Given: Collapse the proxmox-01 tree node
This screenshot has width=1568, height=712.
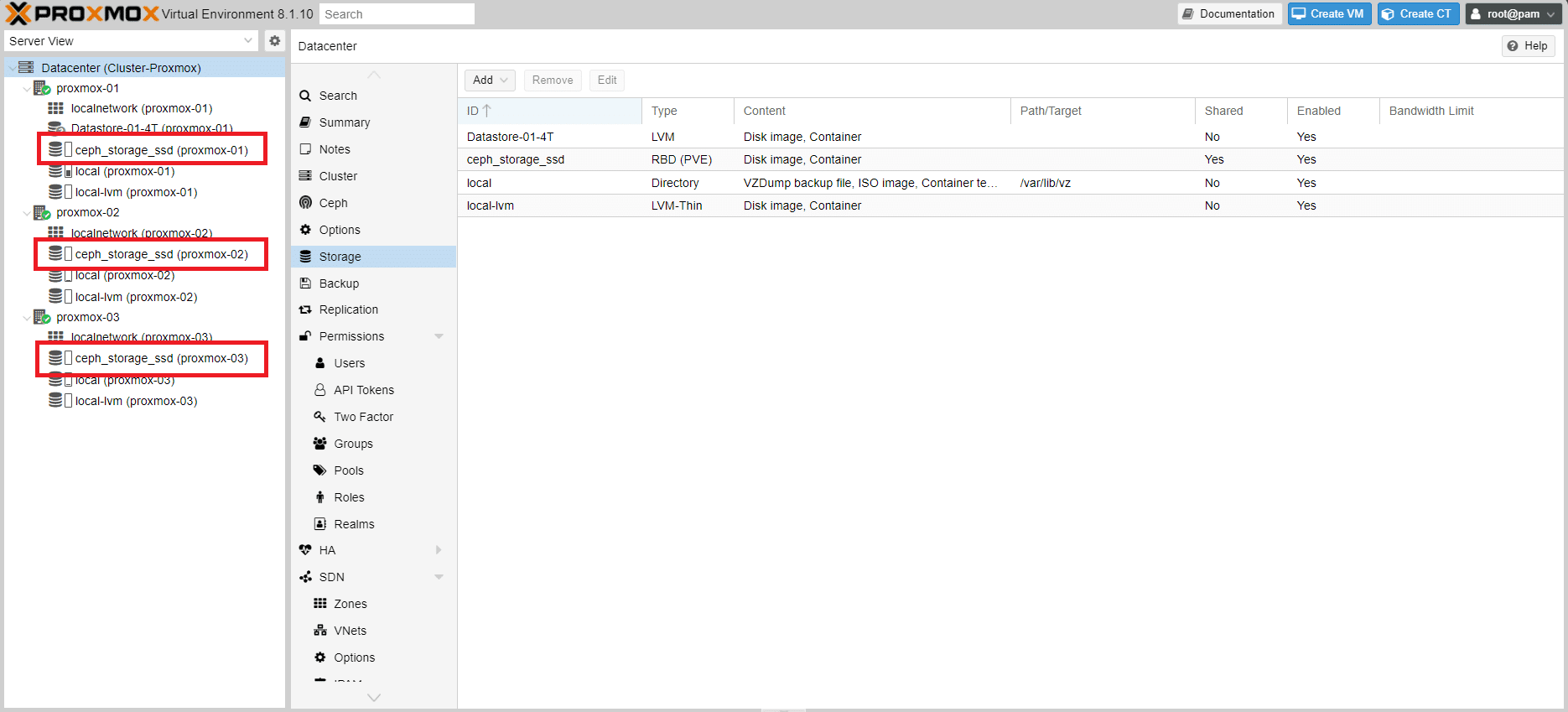Looking at the screenshot, I should click(27, 89).
